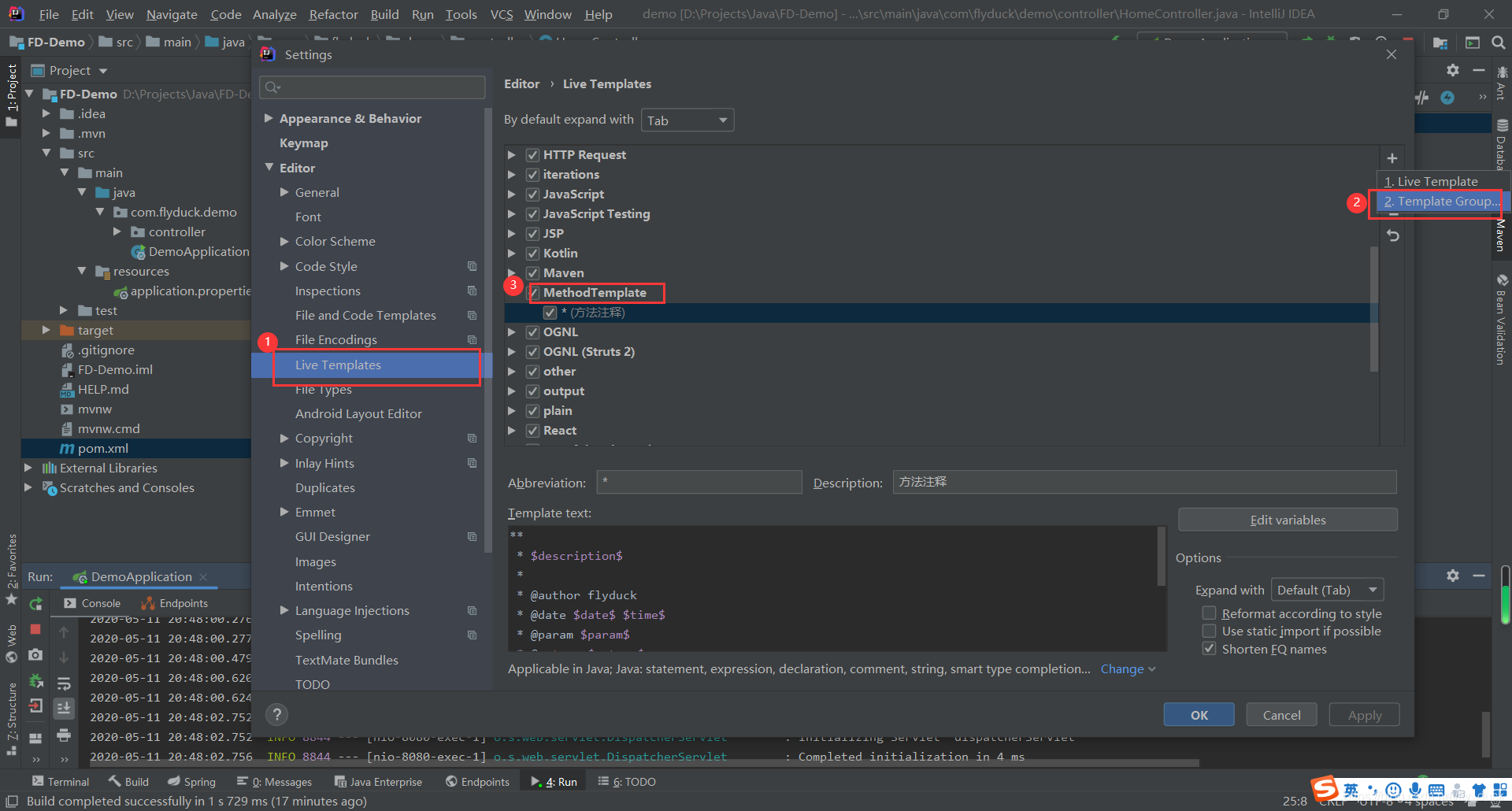This screenshot has height=811, width=1512.
Task: Click the template text vertical scrollbar
Action: click(1161, 556)
